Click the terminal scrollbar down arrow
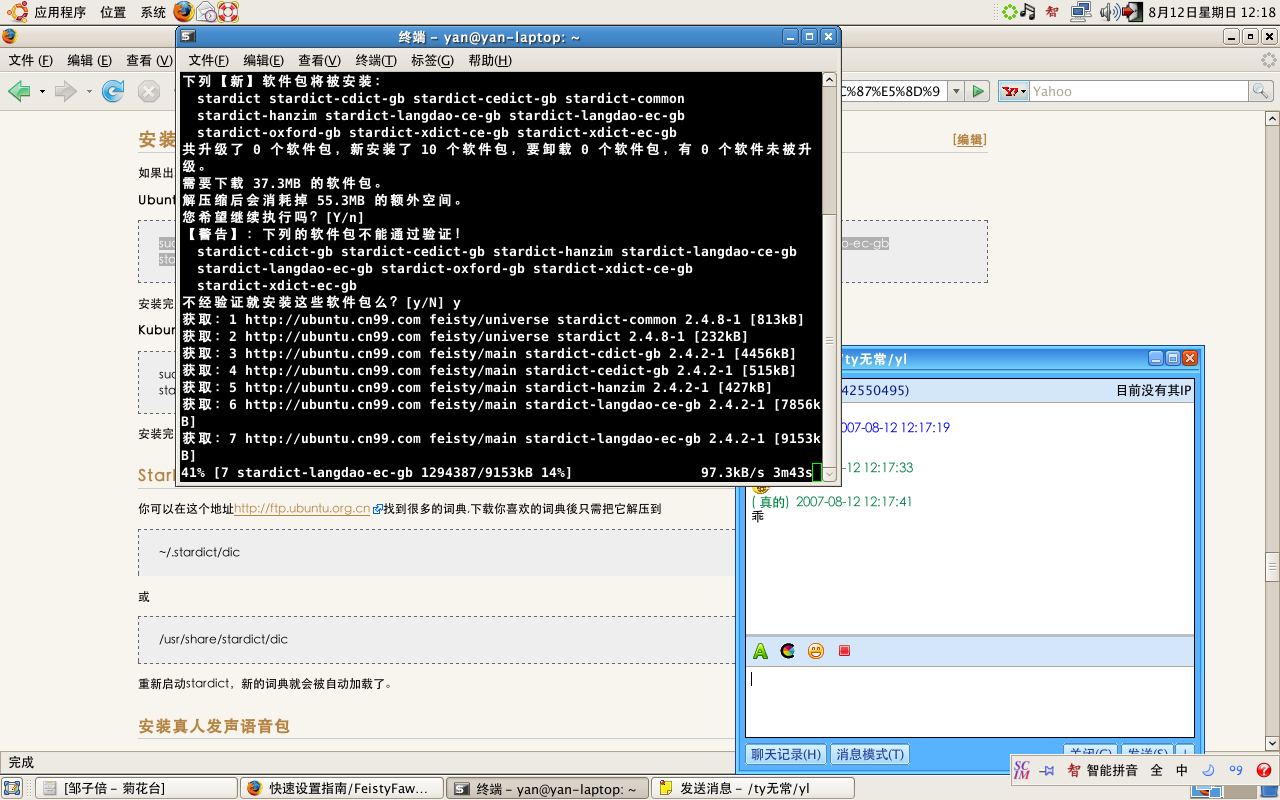Image resolution: width=1280 pixels, height=800 pixels. [x=829, y=473]
